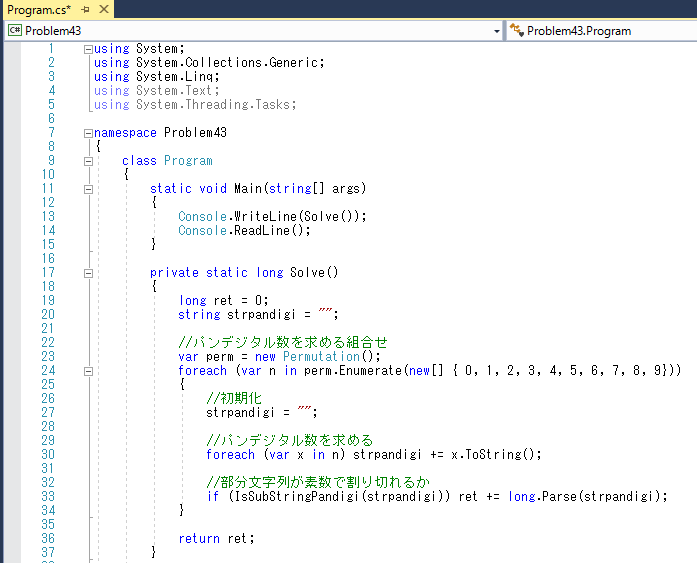Click the grayed 'using System.Text;' line
Screen dimensions: 697x563
tap(156, 91)
